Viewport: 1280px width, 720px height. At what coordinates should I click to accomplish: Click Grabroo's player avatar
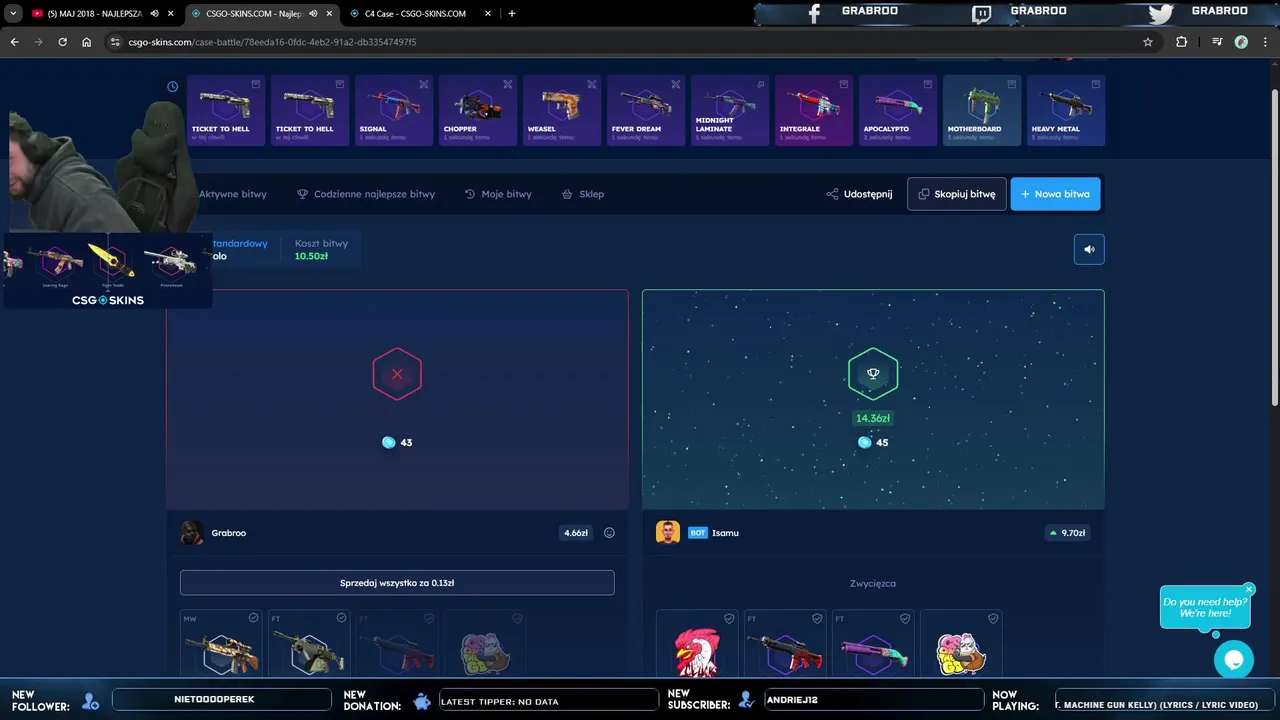[x=192, y=533]
